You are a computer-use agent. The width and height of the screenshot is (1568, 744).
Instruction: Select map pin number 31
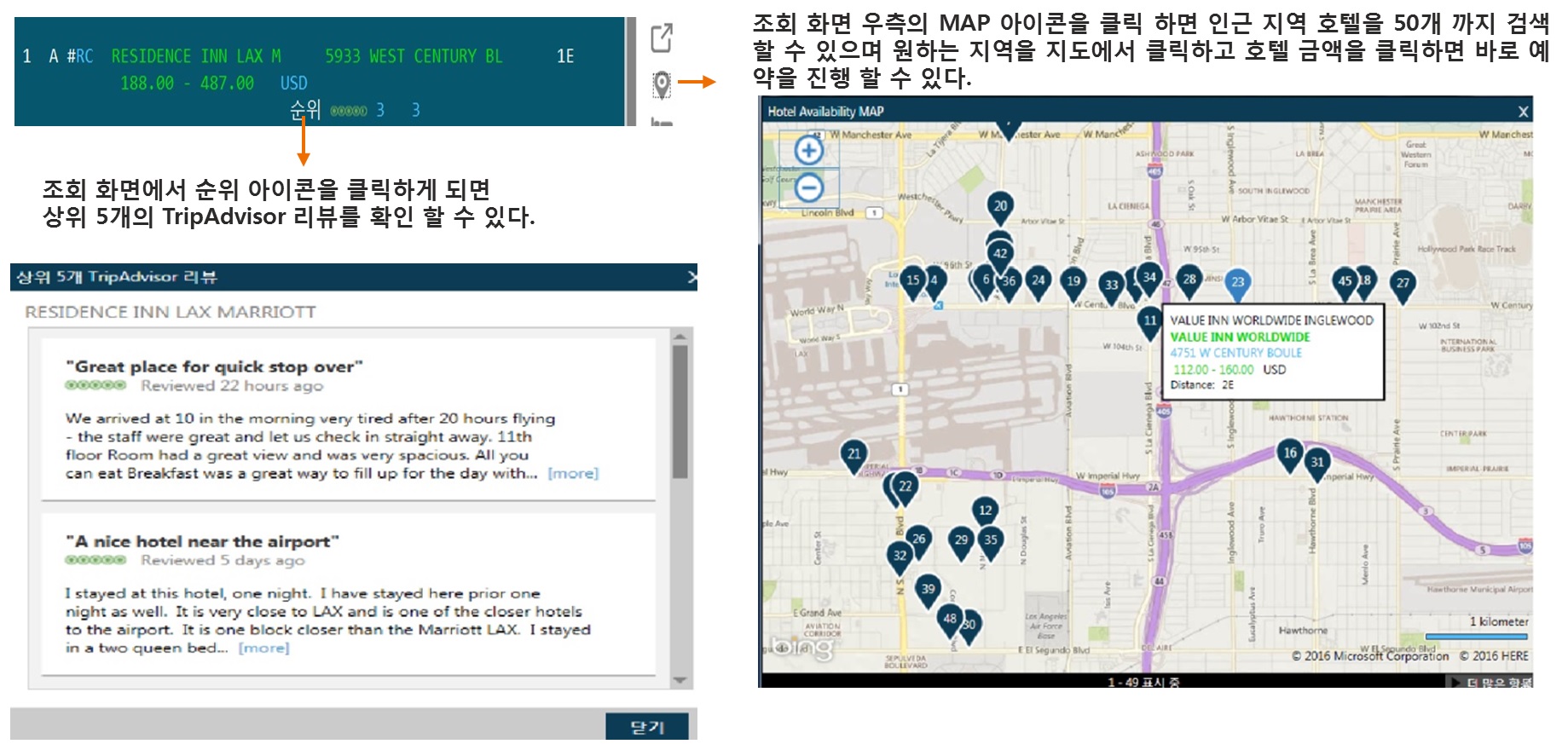[x=1317, y=465]
